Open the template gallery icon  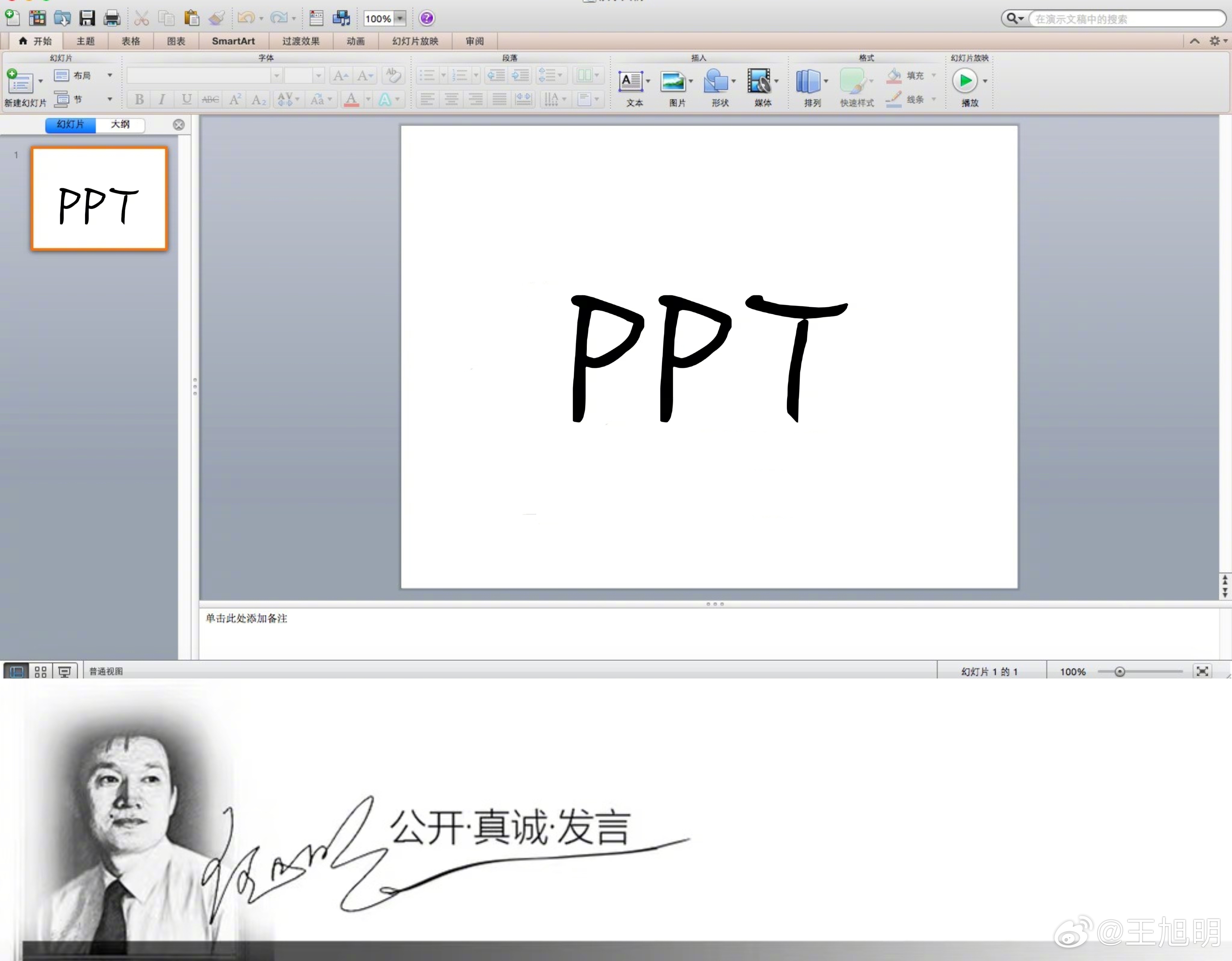point(37,18)
